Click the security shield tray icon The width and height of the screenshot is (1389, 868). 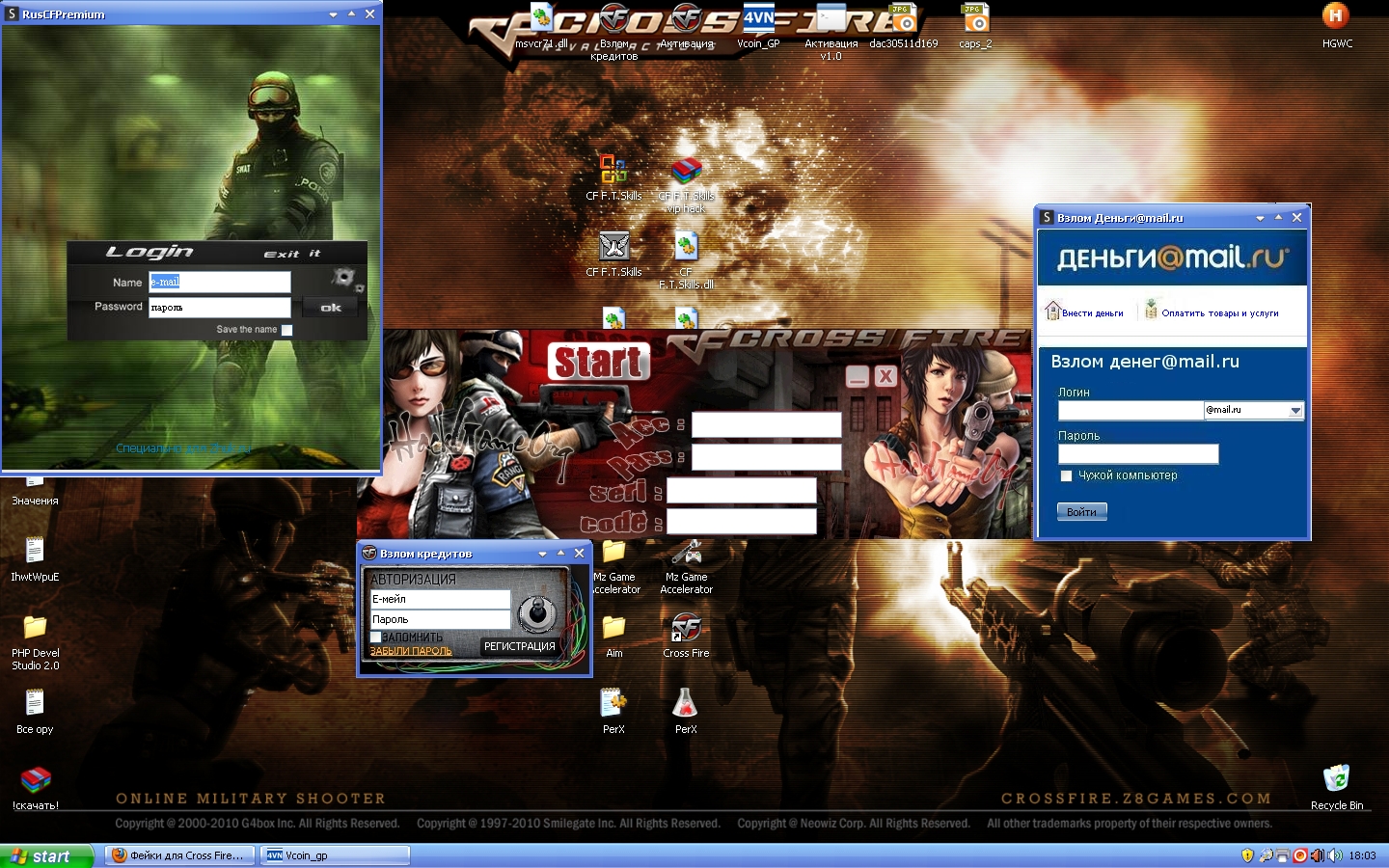pos(1247,855)
